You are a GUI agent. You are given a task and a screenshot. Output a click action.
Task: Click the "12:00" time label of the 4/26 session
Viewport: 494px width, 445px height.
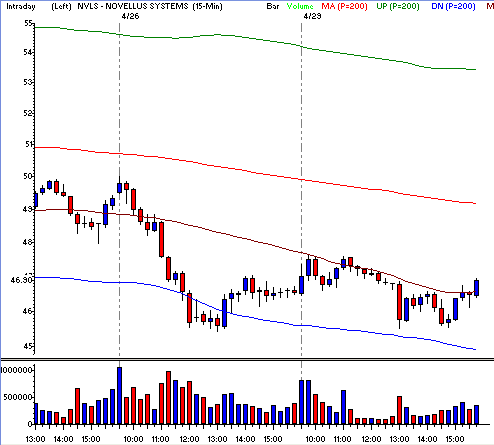click(189, 439)
